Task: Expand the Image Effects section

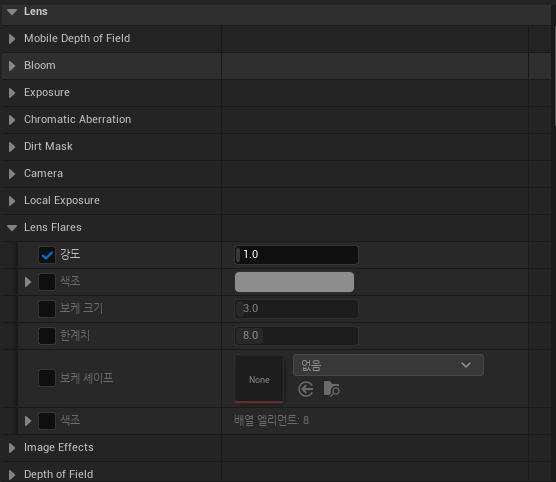Action: coord(12,448)
